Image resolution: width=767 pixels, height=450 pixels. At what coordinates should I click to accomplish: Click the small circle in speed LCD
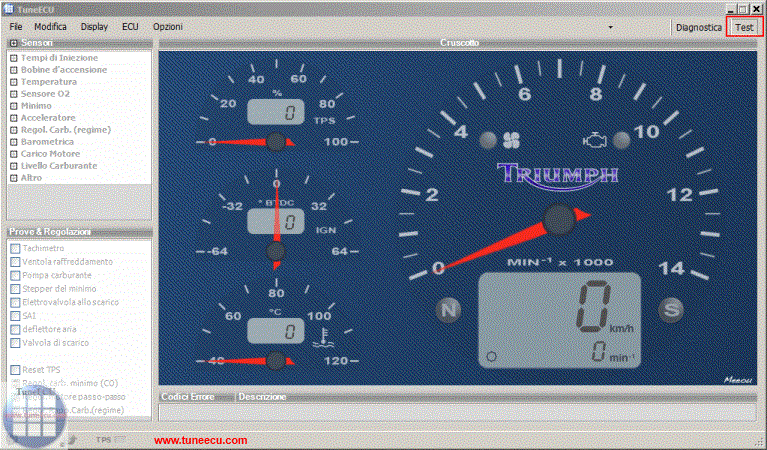[x=492, y=356]
